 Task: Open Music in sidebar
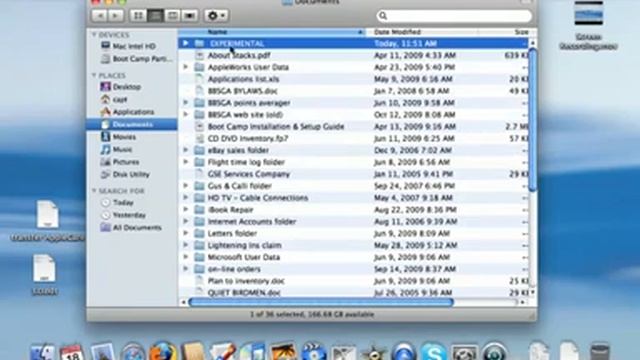117,149
